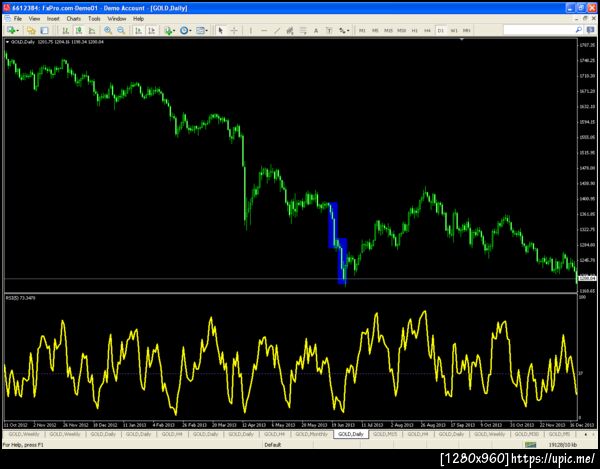This screenshot has width=600, height=469.
Task: Open the Insert menu
Action: [x=53, y=18]
